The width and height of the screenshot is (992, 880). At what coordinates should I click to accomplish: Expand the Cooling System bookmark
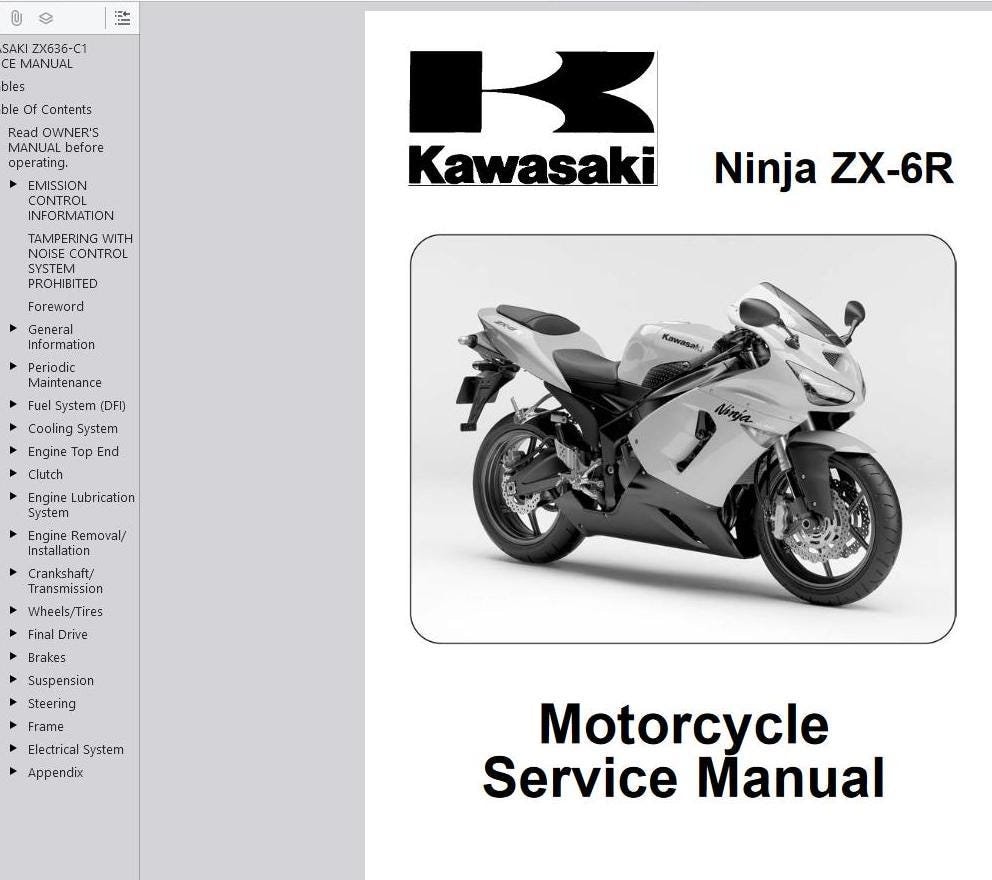point(13,428)
